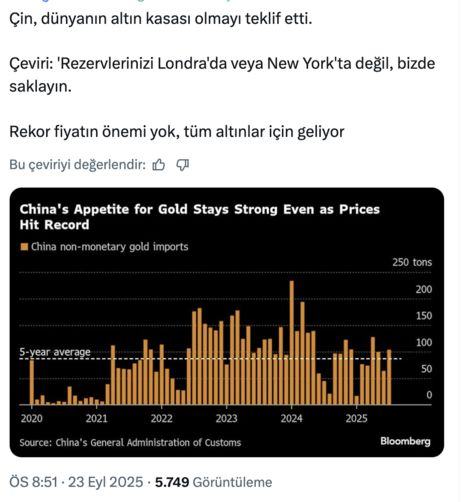Click the 2020 axis label on chart
The width and height of the screenshot is (462, 502).
(32, 418)
